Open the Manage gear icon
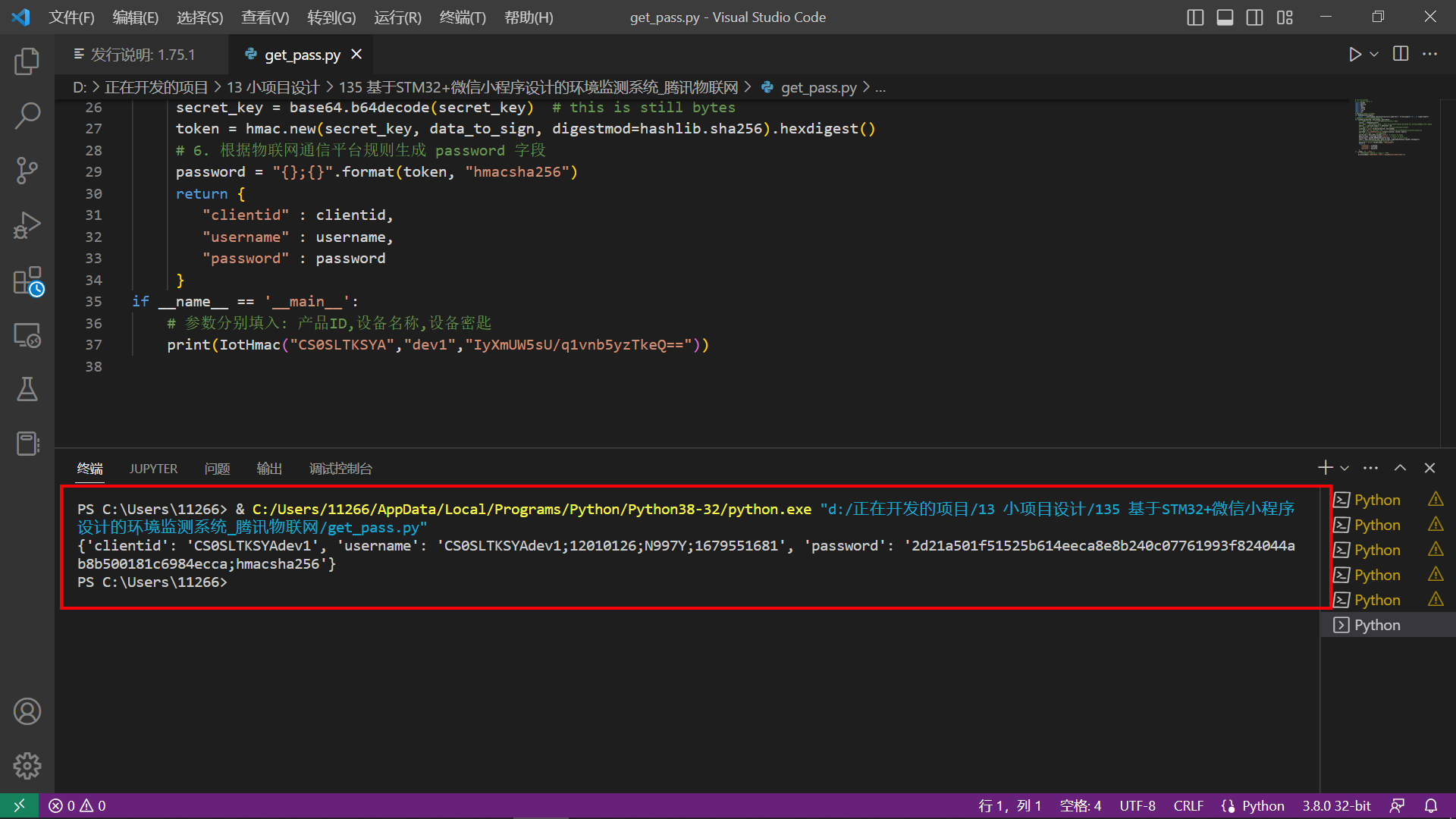The height and width of the screenshot is (819, 1456). [x=27, y=766]
